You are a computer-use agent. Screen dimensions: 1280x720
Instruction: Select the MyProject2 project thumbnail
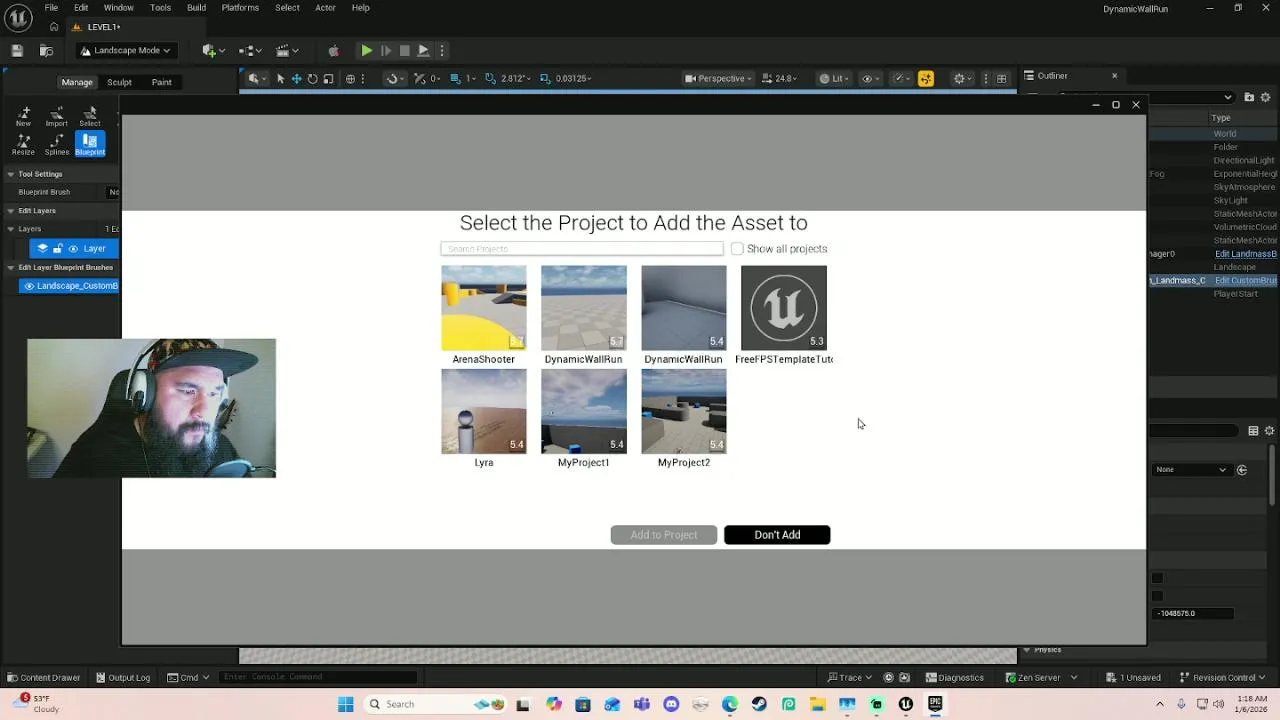pos(684,411)
